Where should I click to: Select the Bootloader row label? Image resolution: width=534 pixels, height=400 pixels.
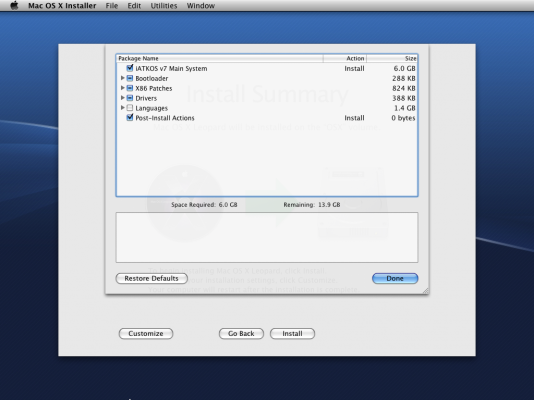(152, 78)
